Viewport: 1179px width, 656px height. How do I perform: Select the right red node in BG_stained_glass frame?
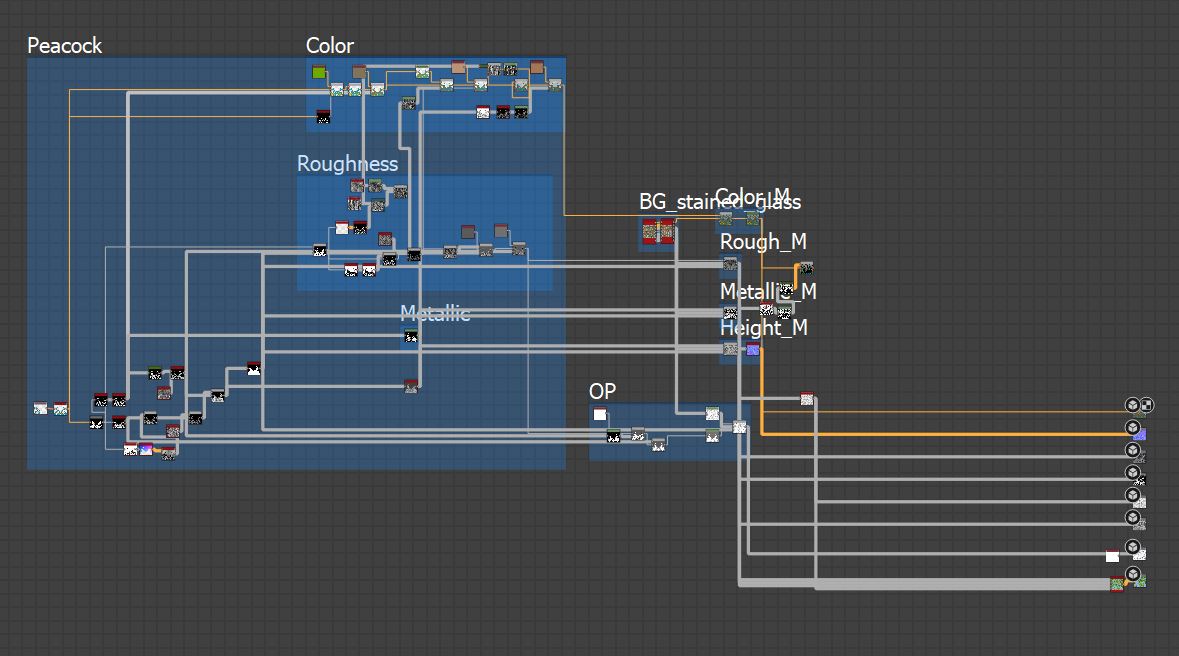pyautogui.click(x=667, y=231)
